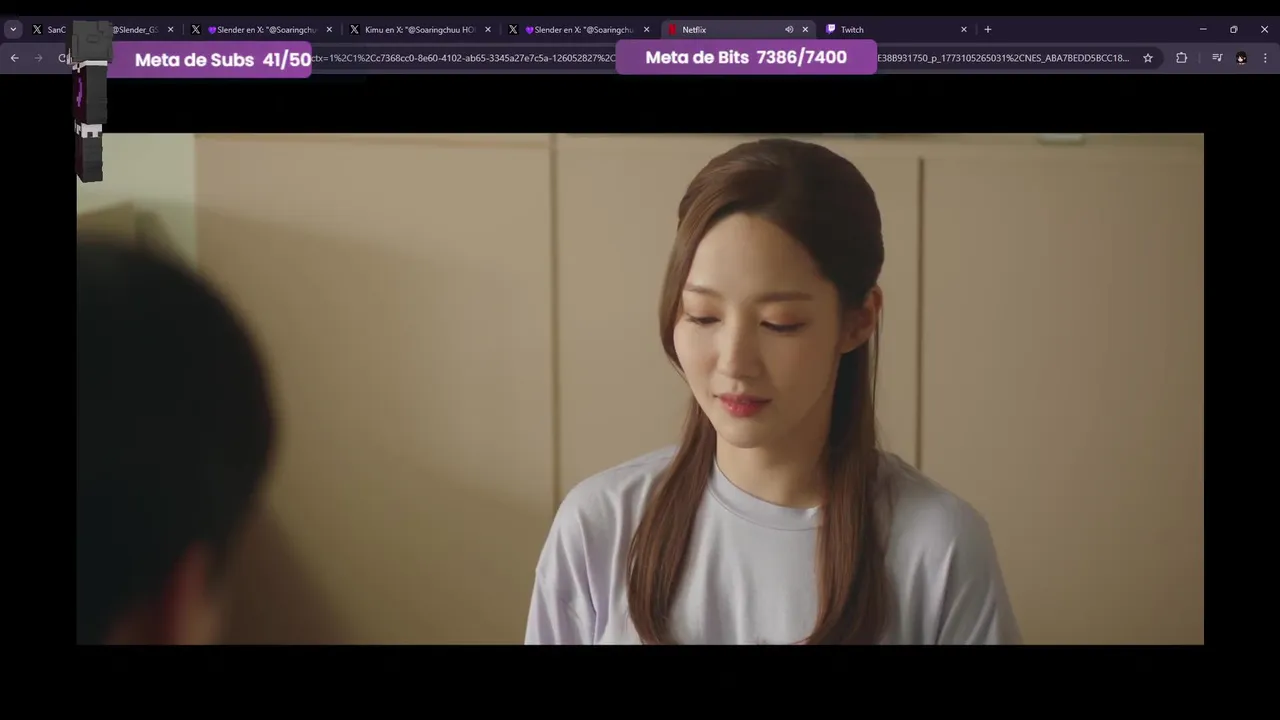The height and width of the screenshot is (720, 1280).
Task: Click the Netflix video frame
Action: (x=640, y=389)
